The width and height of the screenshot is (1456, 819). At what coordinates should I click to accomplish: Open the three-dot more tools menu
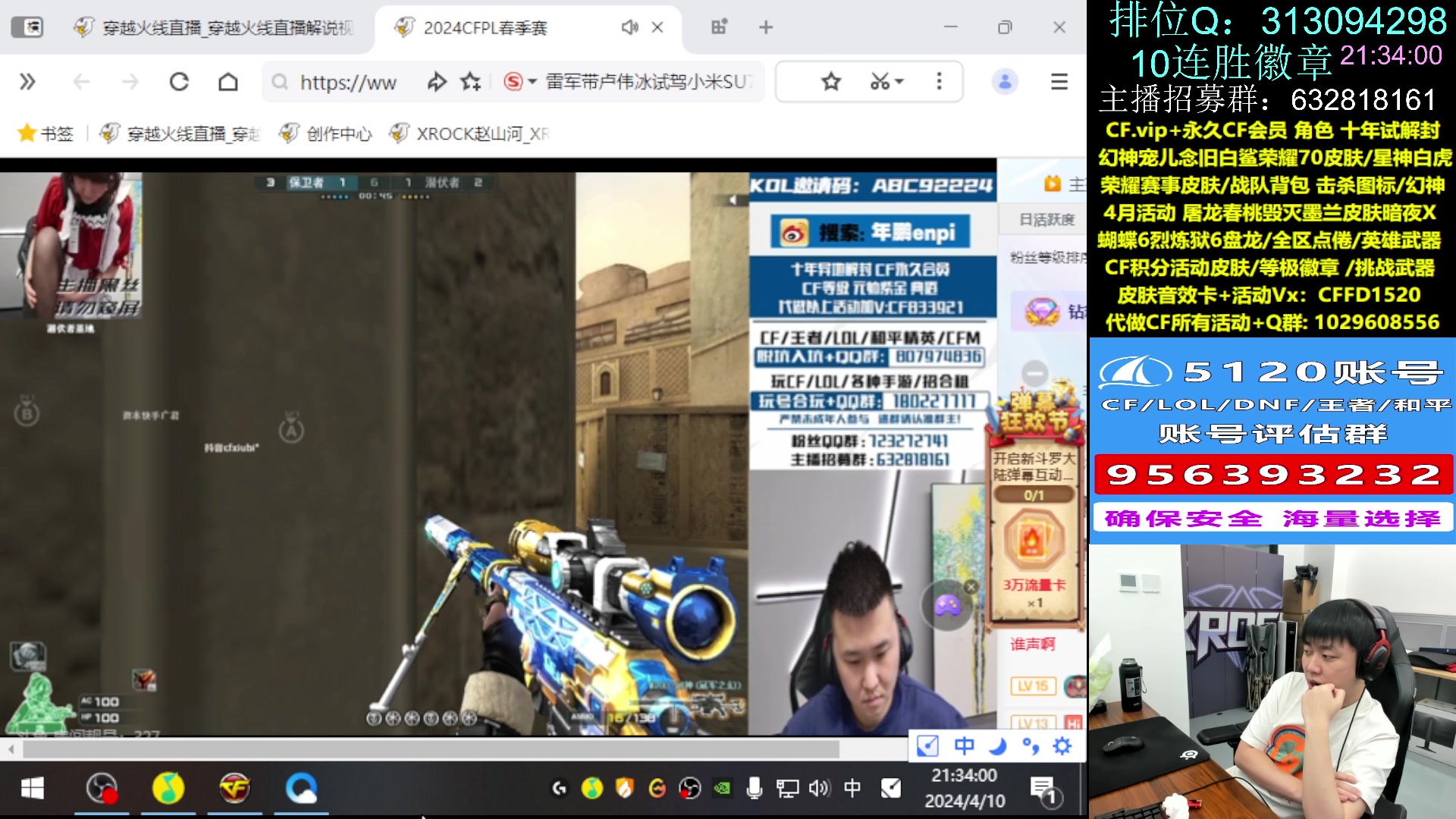(939, 82)
